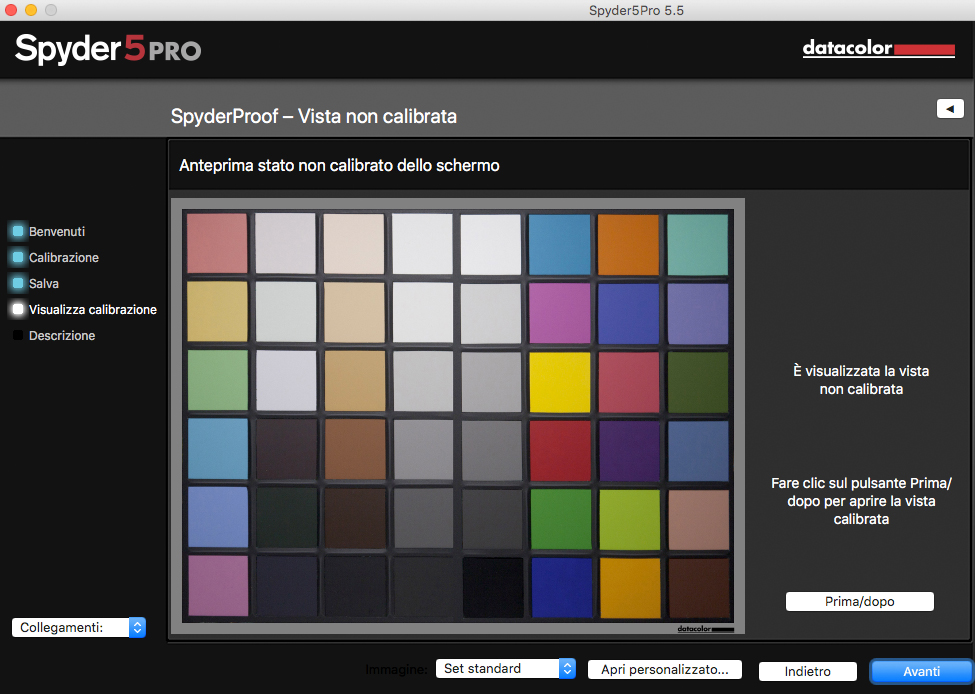Image resolution: width=975 pixels, height=694 pixels.
Task: Click the back arrow icon at top right
Action: click(950, 109)
